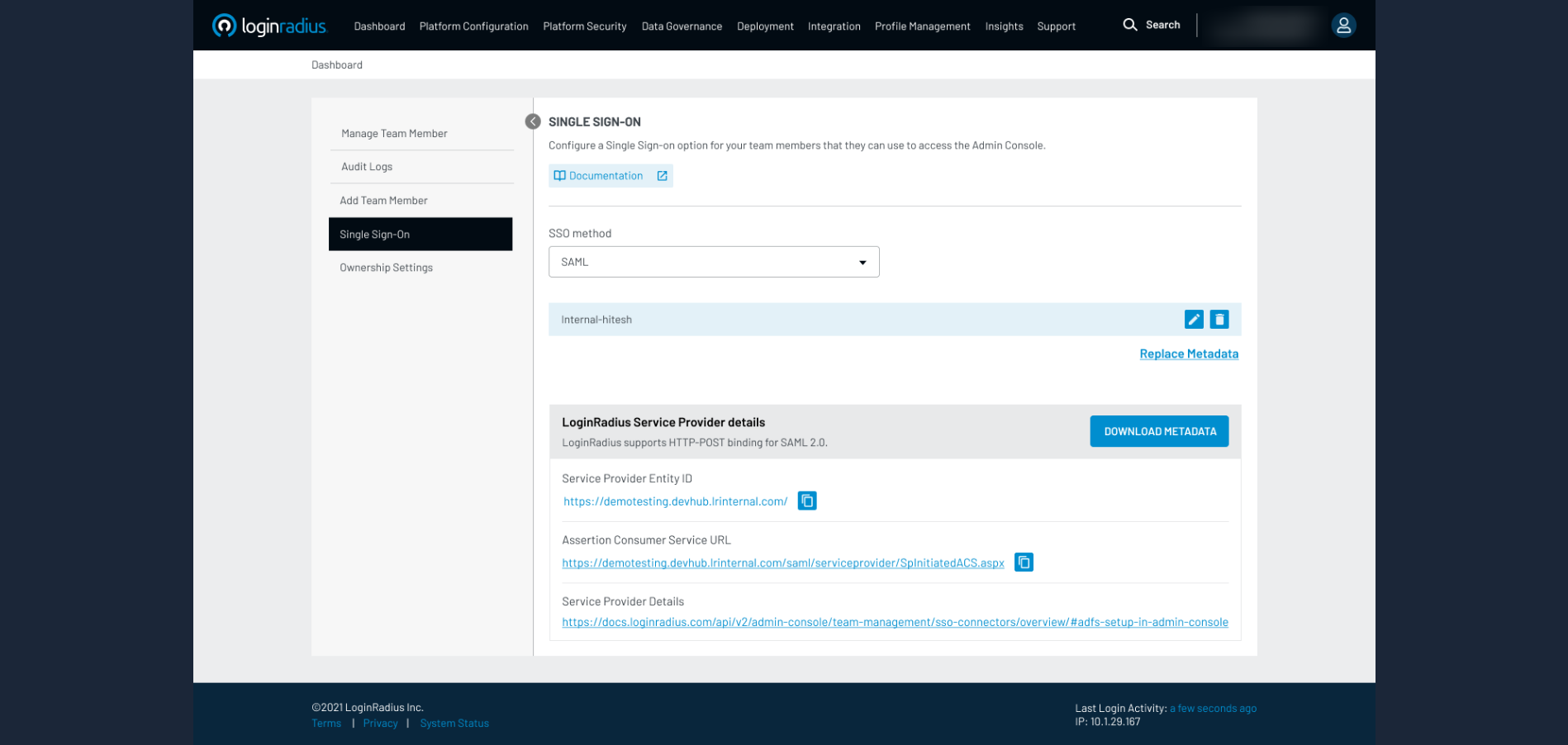Click the Dashboard breadcrumb
This screenshot has height=745, width=1568.
[336, 65]
